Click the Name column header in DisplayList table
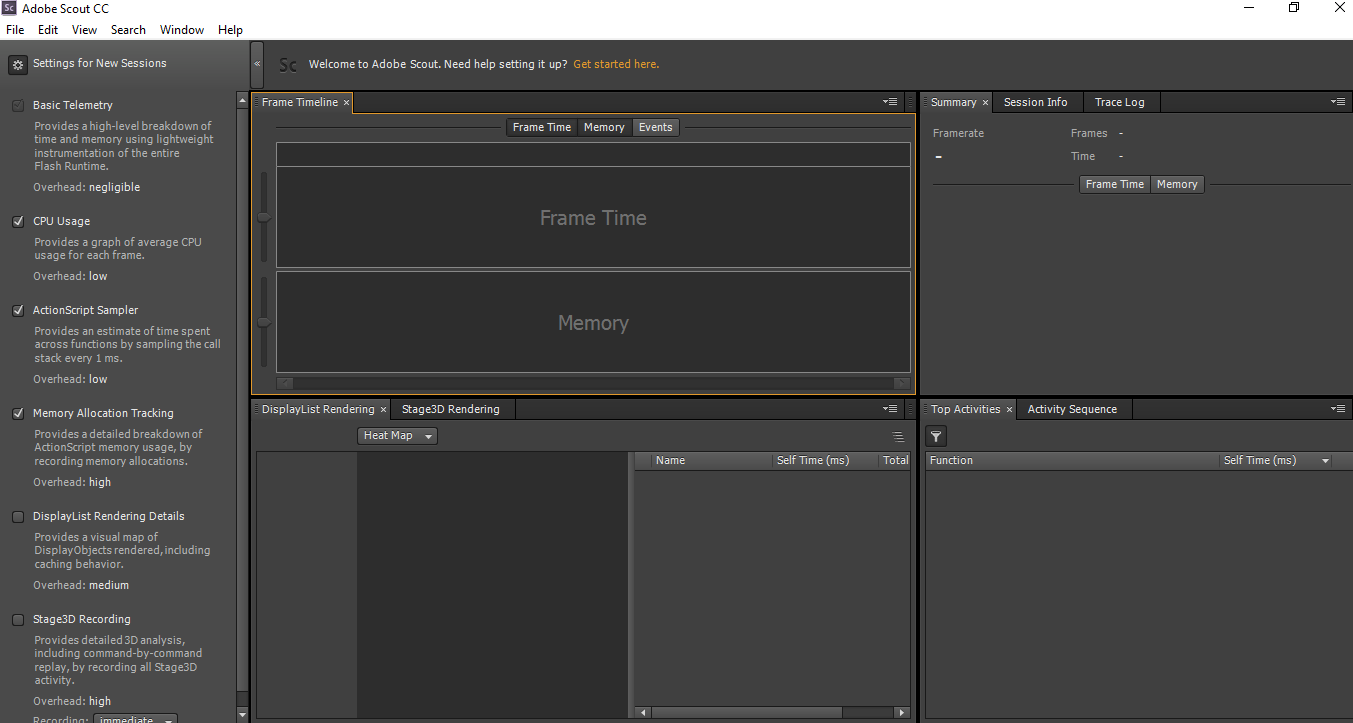 click(x=711, y=461)
